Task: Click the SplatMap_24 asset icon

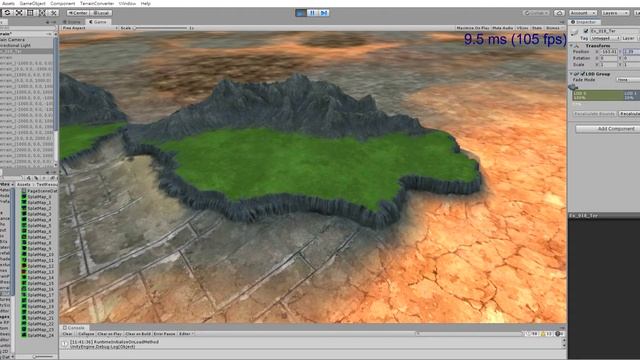Action: [24, 335]
